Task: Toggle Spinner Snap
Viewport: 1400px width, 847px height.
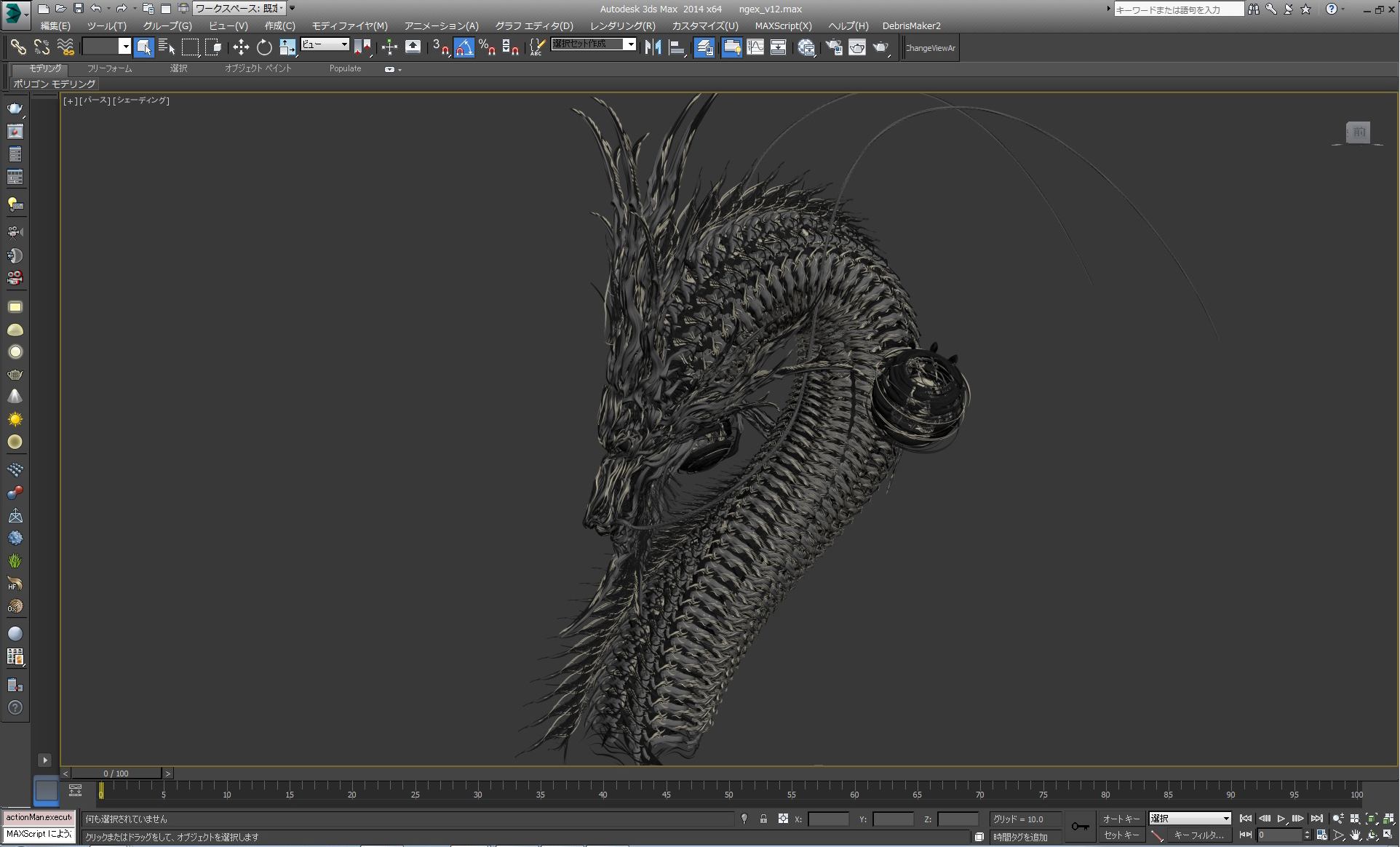Action: point(511,47)
